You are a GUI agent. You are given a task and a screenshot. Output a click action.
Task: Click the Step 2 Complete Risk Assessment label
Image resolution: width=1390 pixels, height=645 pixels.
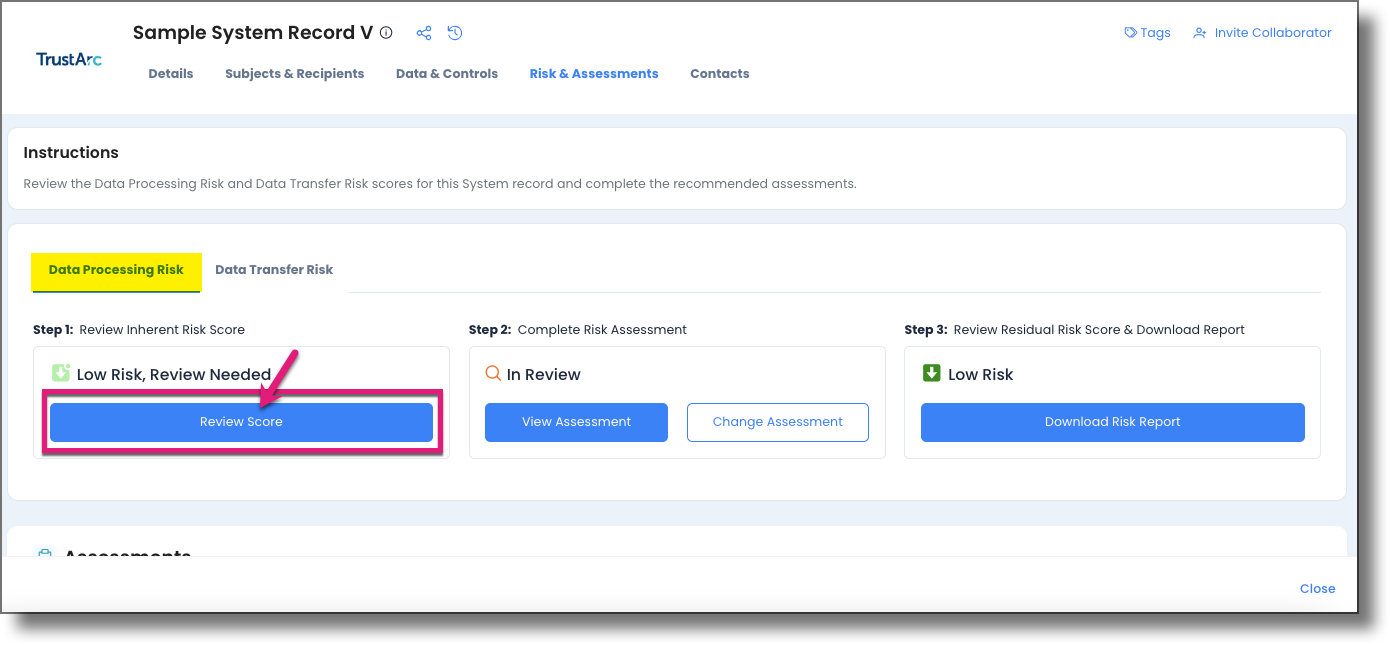click(578, 330)
